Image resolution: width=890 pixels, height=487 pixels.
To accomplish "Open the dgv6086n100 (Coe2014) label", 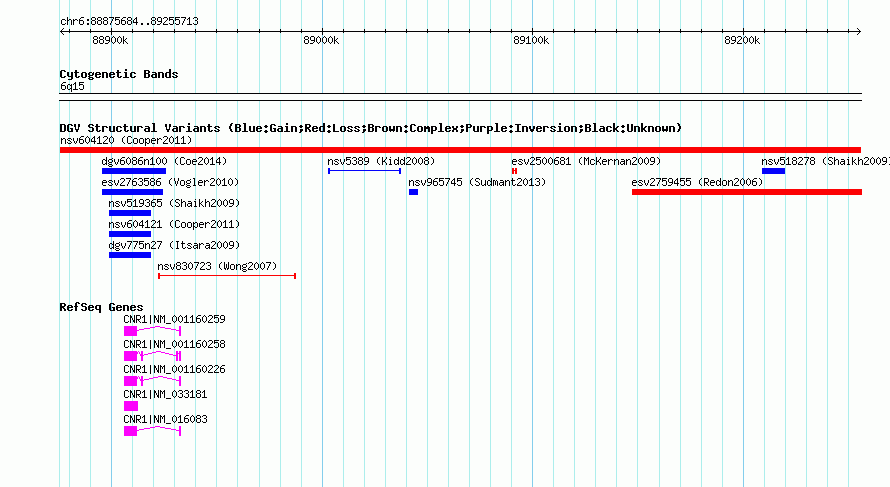I will click(164, 161).
